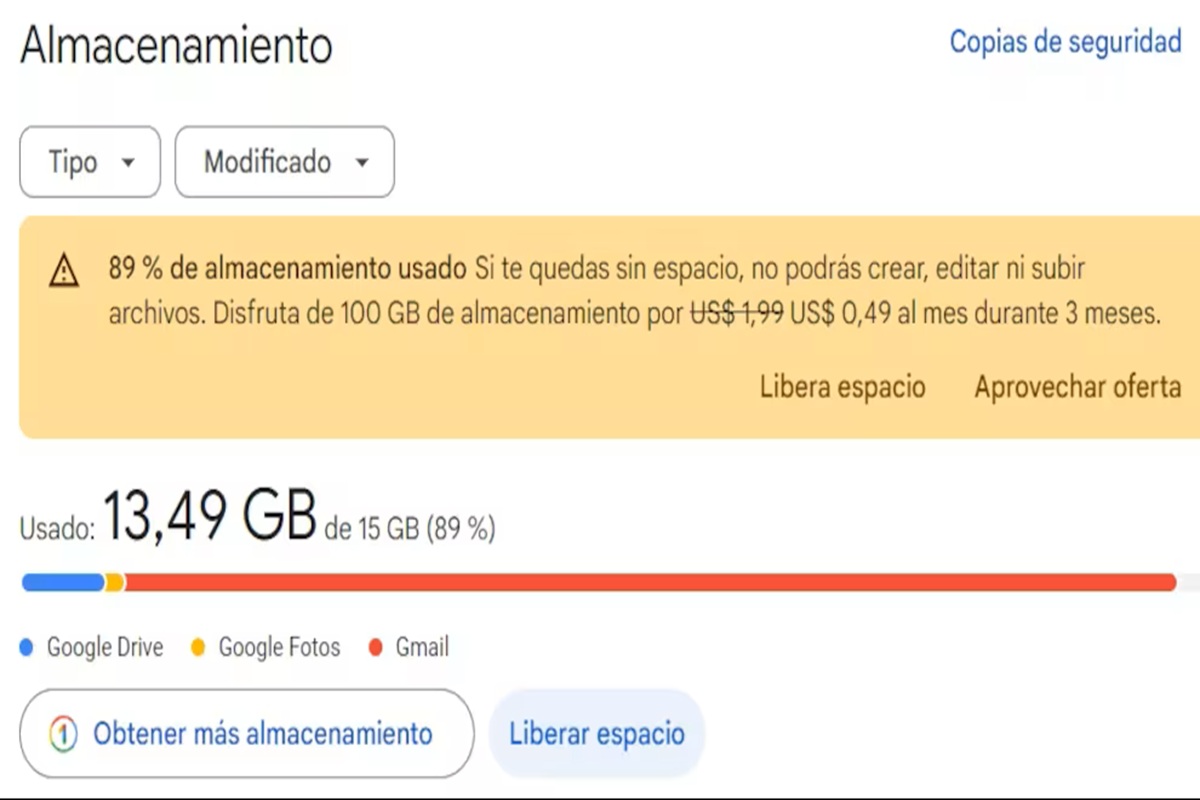Viewport: 1200px width, 800px height.
Task: Click the Obtener más almacenamiento button label
Action: (x=263, y=734)
